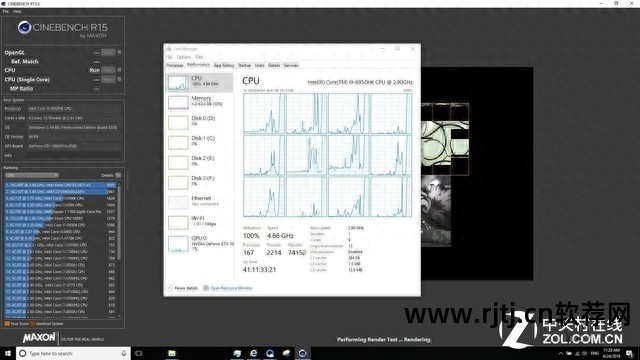Open the ranking type CPU dropdown
The image size is (640, 360).
click(x=32, y=175)
